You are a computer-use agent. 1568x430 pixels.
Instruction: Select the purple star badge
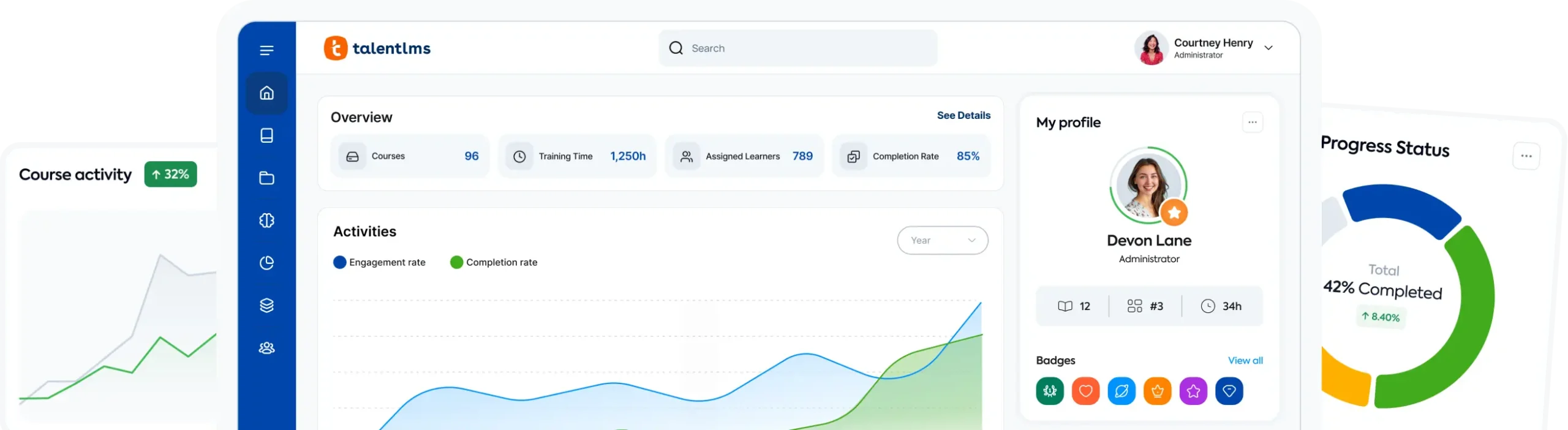pos(1193,391)
